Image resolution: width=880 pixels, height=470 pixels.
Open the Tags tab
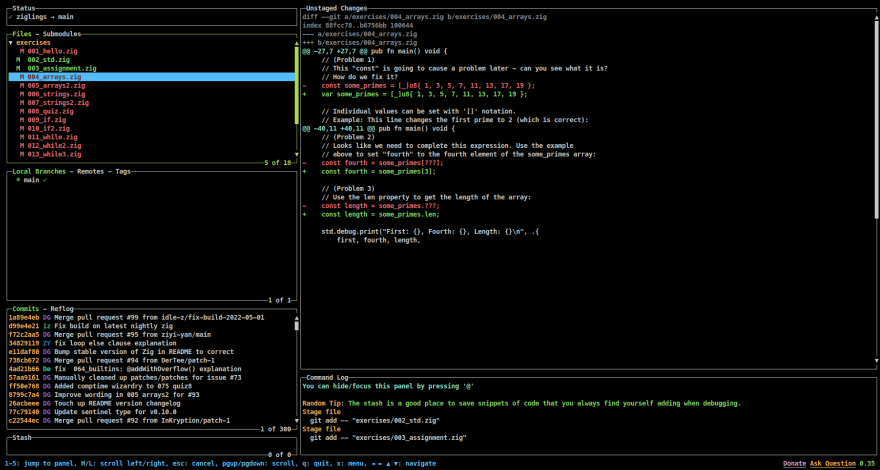[x=123, y=171]
